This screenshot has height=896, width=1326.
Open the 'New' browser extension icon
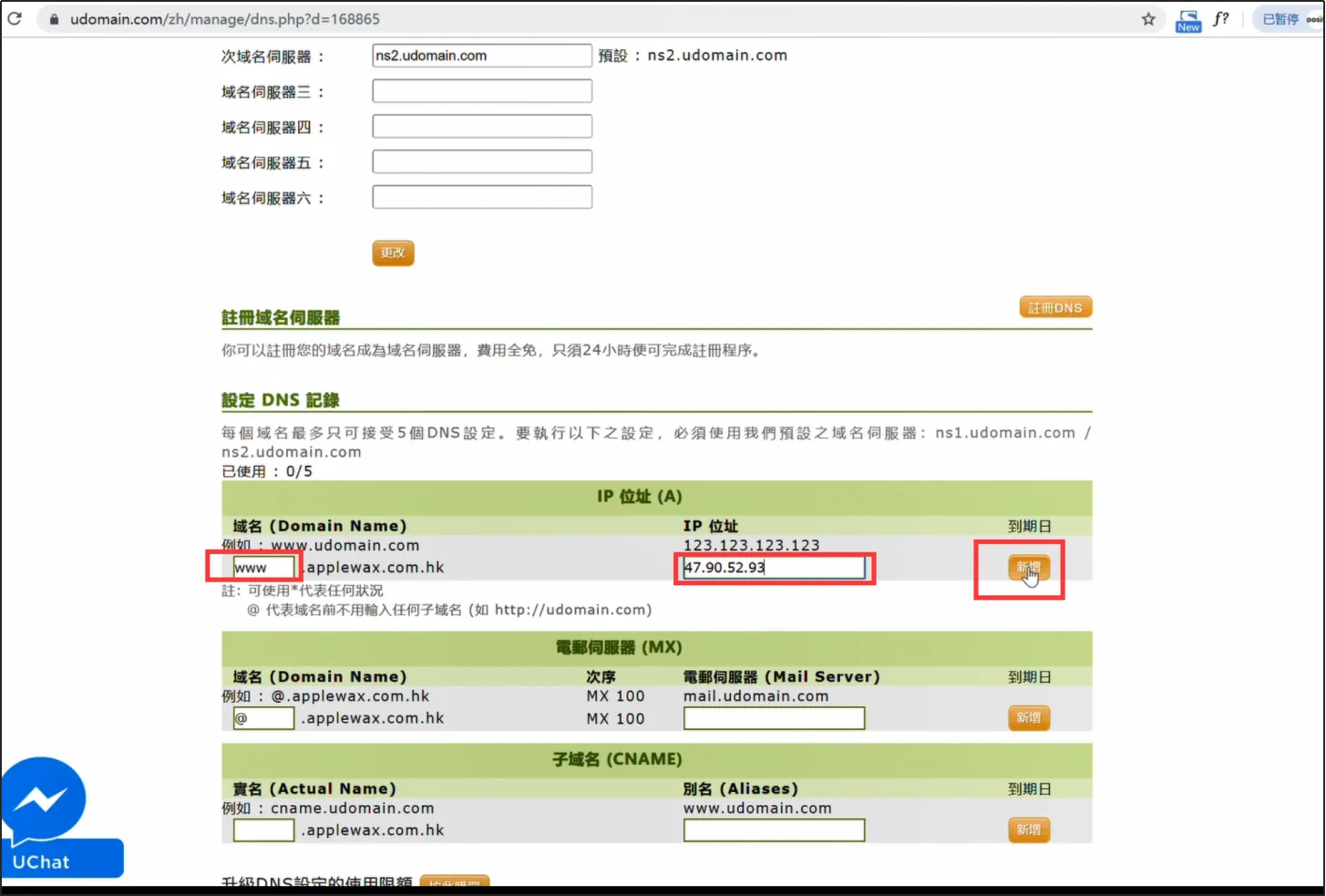tap(1188, 20)
